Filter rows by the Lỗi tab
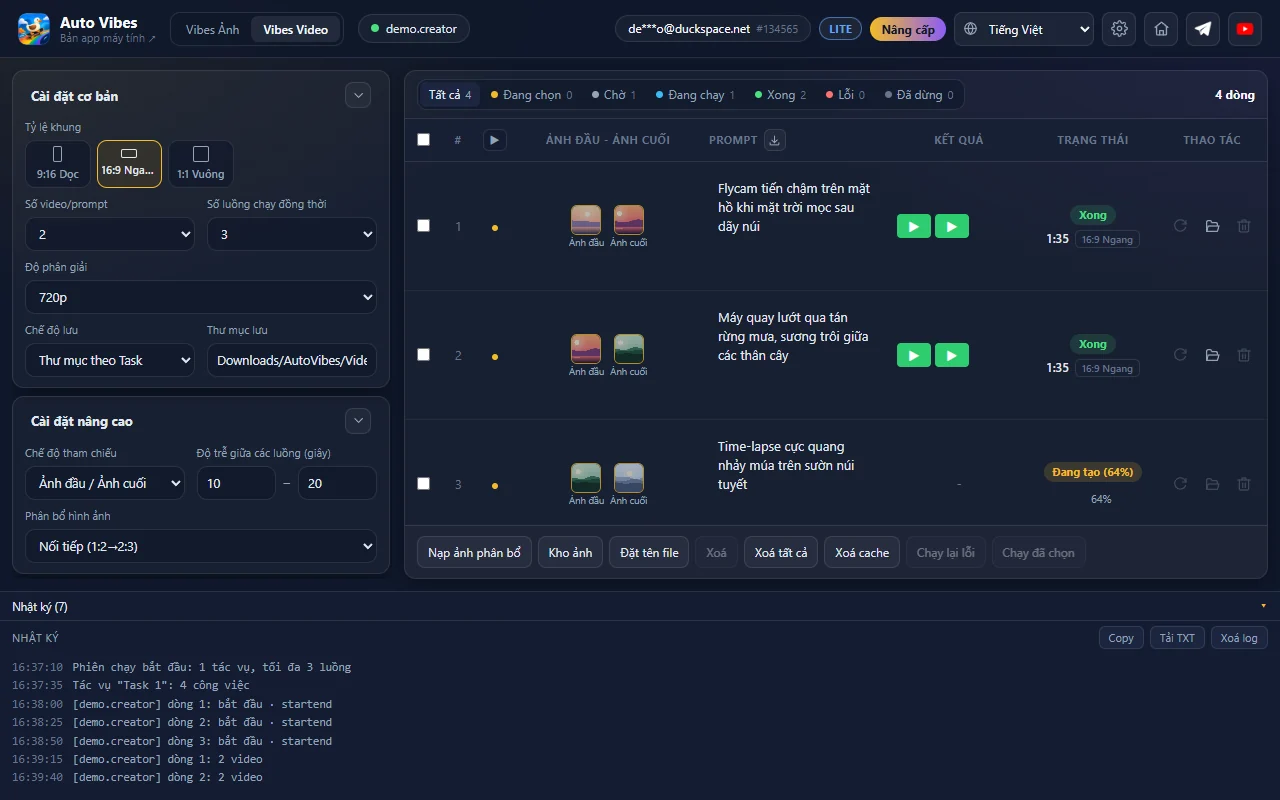This screenshot has width=1280, height=800. click(845, 95)
